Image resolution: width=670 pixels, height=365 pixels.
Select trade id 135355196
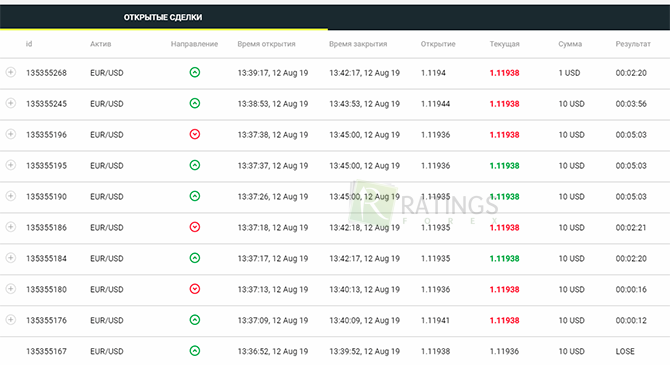[x=47, y=135]
